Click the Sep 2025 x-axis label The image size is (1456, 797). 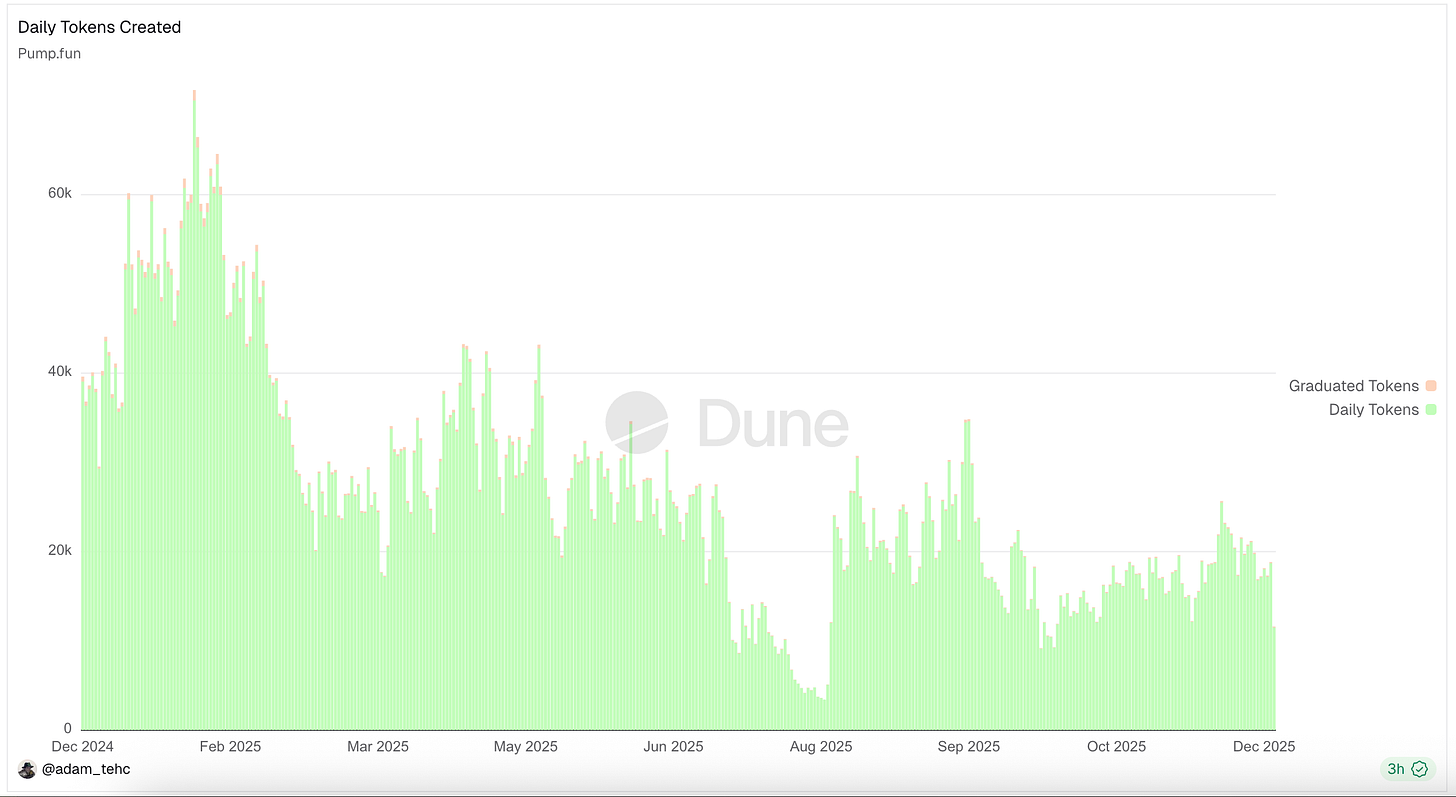pyautogui.click(x=969, y=746)
